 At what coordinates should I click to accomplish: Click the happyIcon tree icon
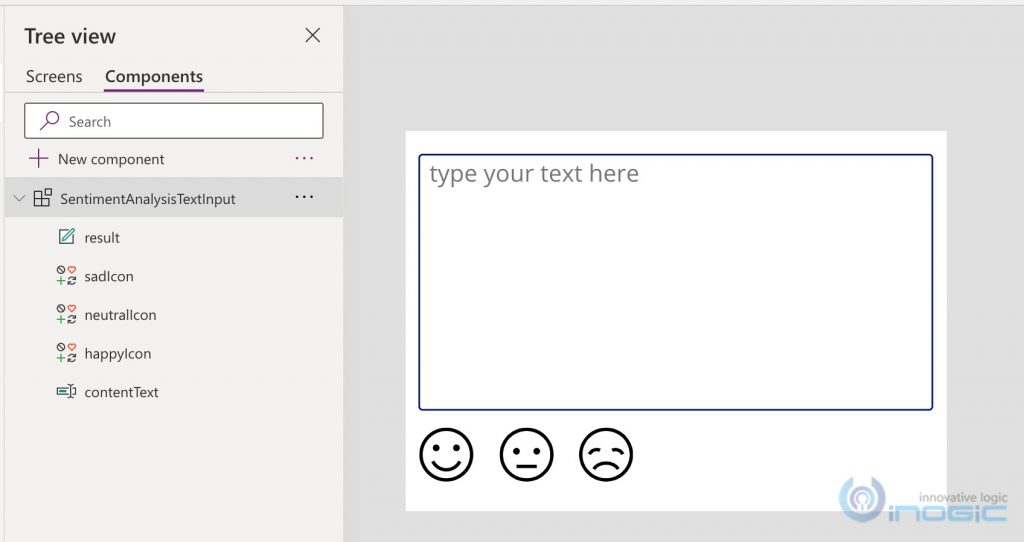pos(66,353)
